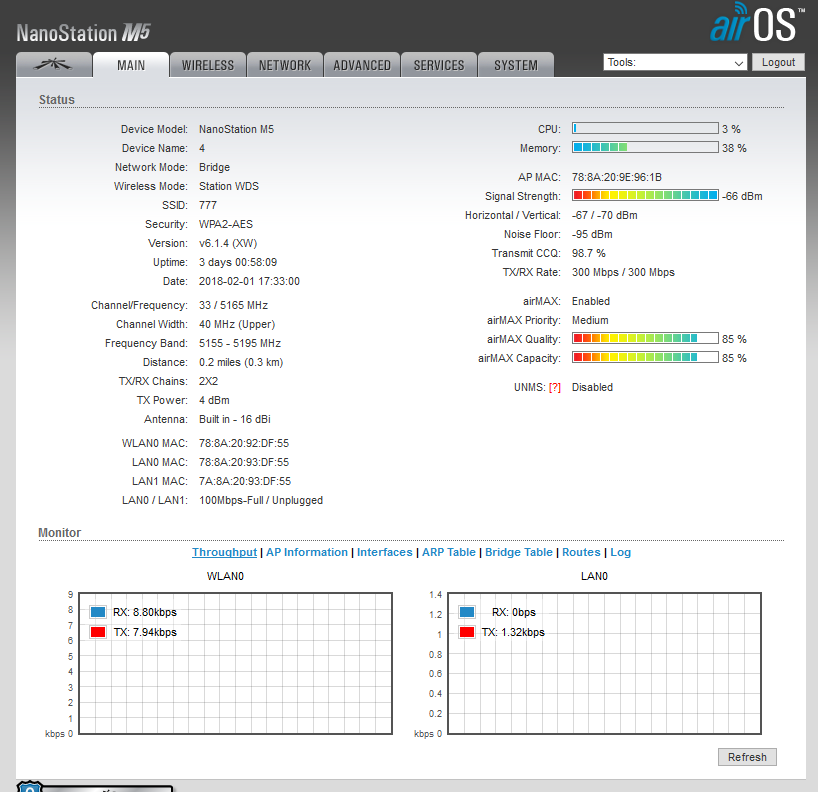Select WLAN0 MAC 78:8A:20:92:DF:55
Image resolution: width=818 pixels, height=792 pixels.
pyautogui.click(x=244, y=443)
